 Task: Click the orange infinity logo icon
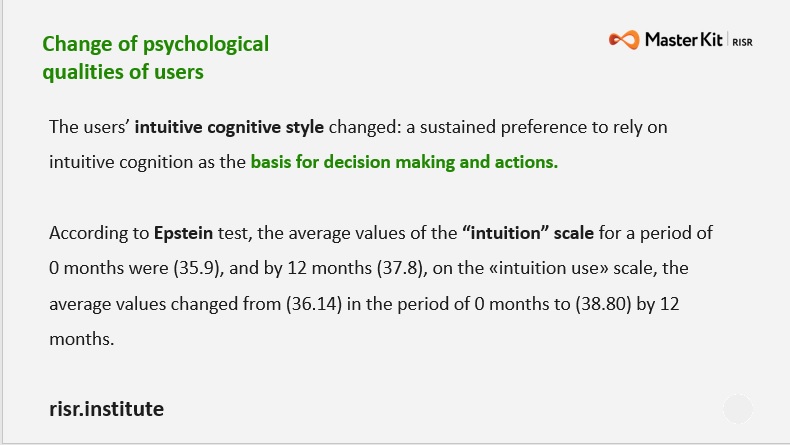[x=623, y=40]
